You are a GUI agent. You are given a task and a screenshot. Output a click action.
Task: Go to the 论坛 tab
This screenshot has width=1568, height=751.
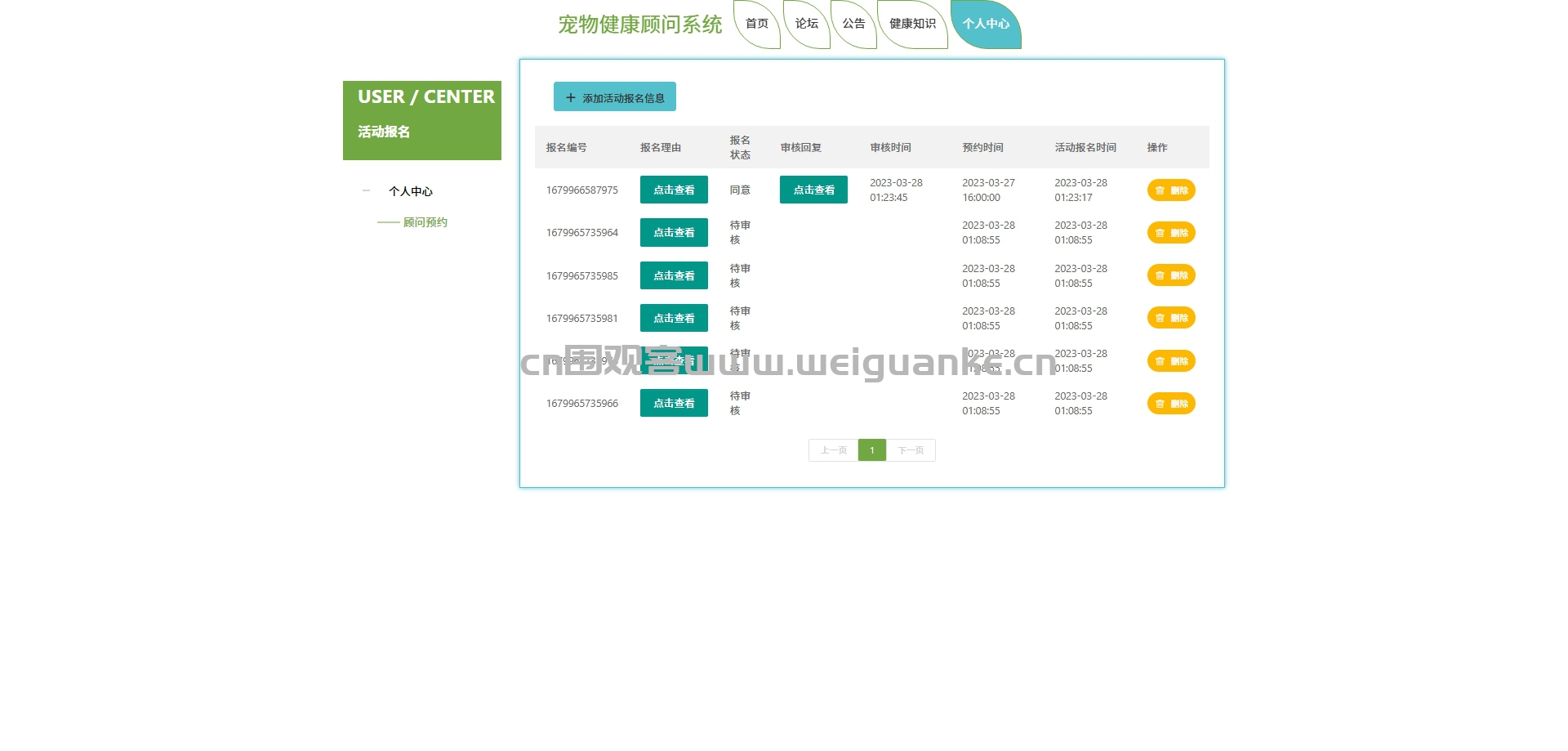point(807,24)
